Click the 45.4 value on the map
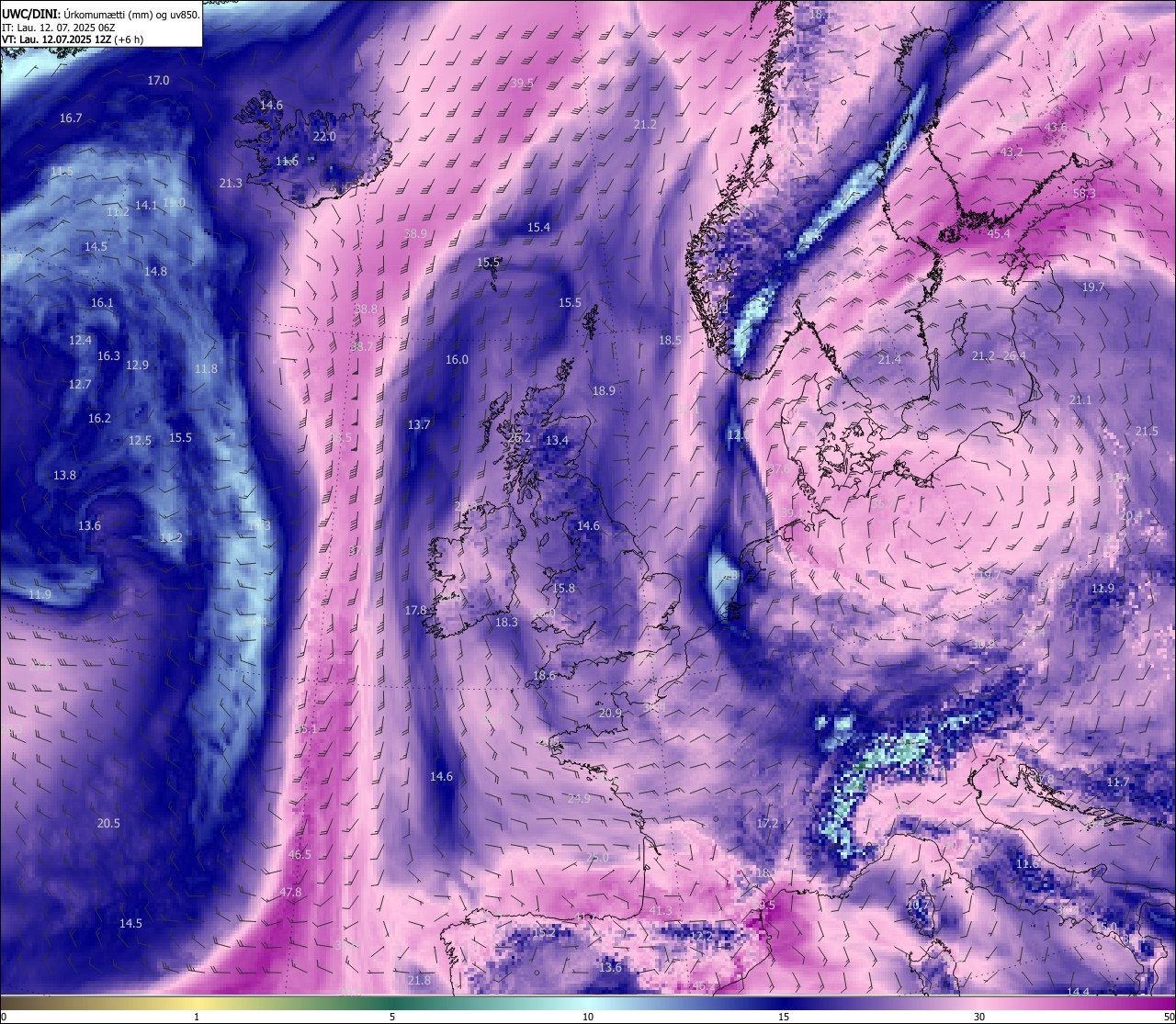The height and width of the screenshot is (1024, 1176). tap(999, 234)
